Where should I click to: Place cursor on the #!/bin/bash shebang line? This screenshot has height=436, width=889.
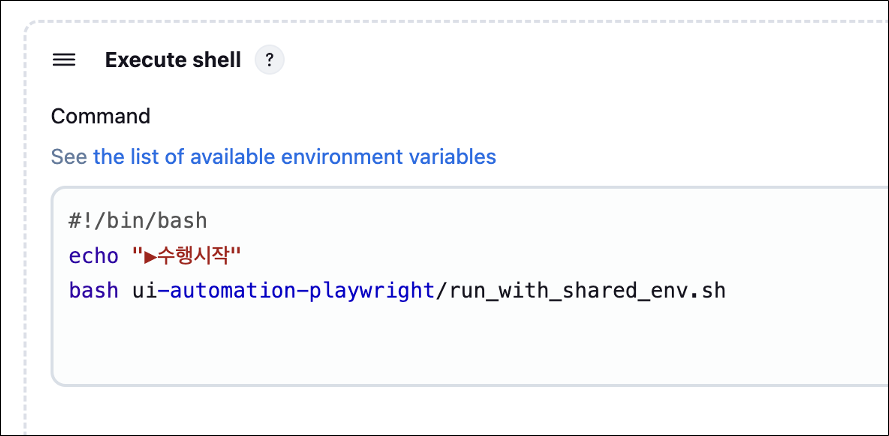(x=138, y=221)
